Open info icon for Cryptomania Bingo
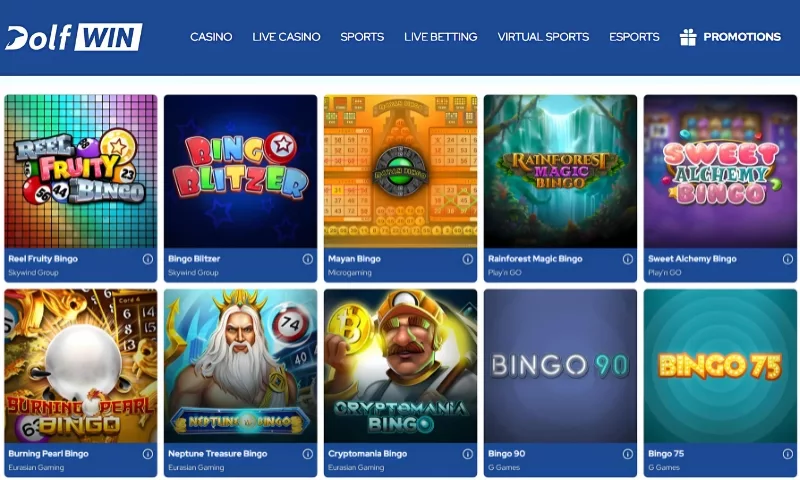The height and width of the screenshot is (480, 800). 467,454
